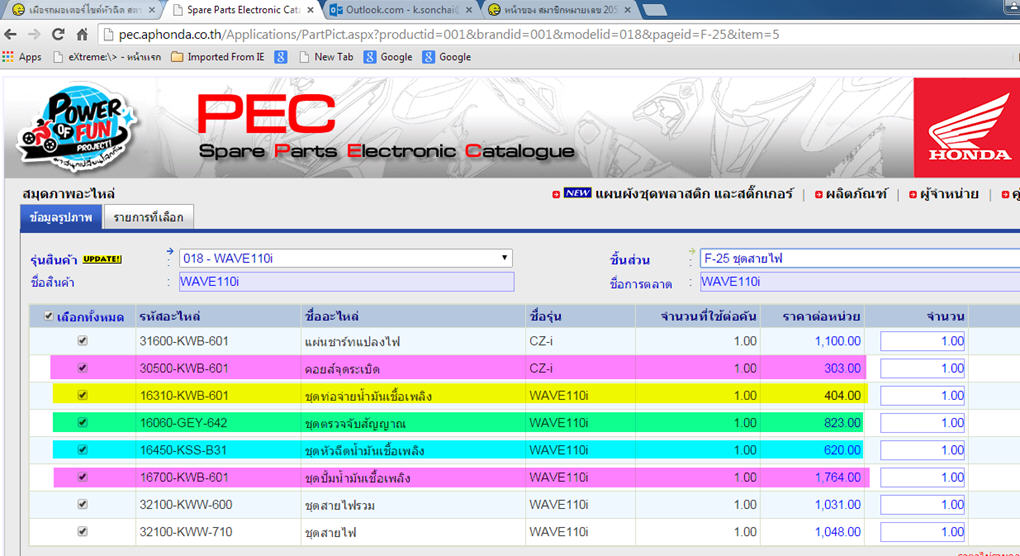Image resolution: width=1020 pixels, height=556 pixels.
Task: Click part name ชุดสายไฟรวม
Action: [x=340, y=505]
